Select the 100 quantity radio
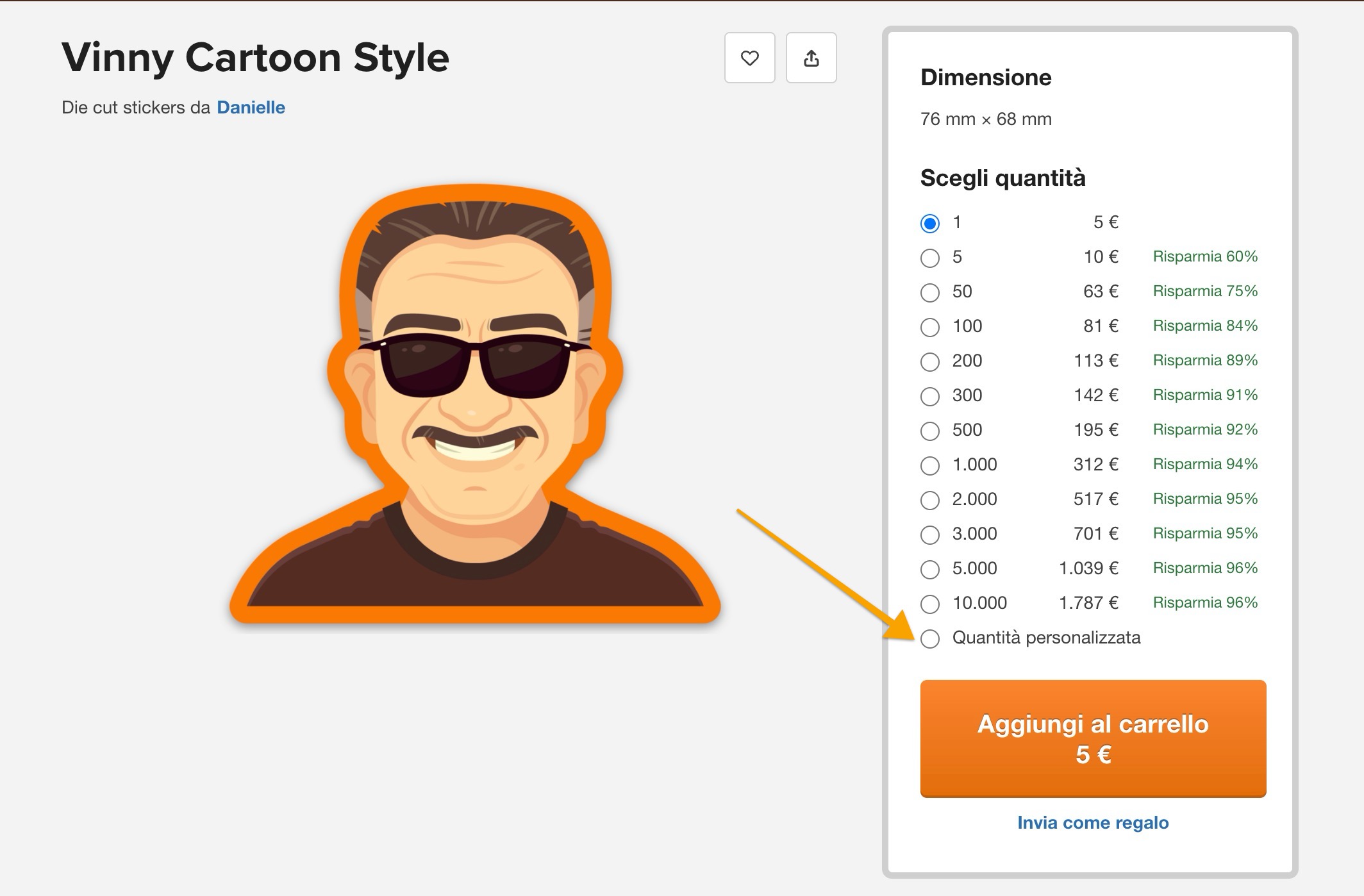1364x896 pixels. [929, 328]
